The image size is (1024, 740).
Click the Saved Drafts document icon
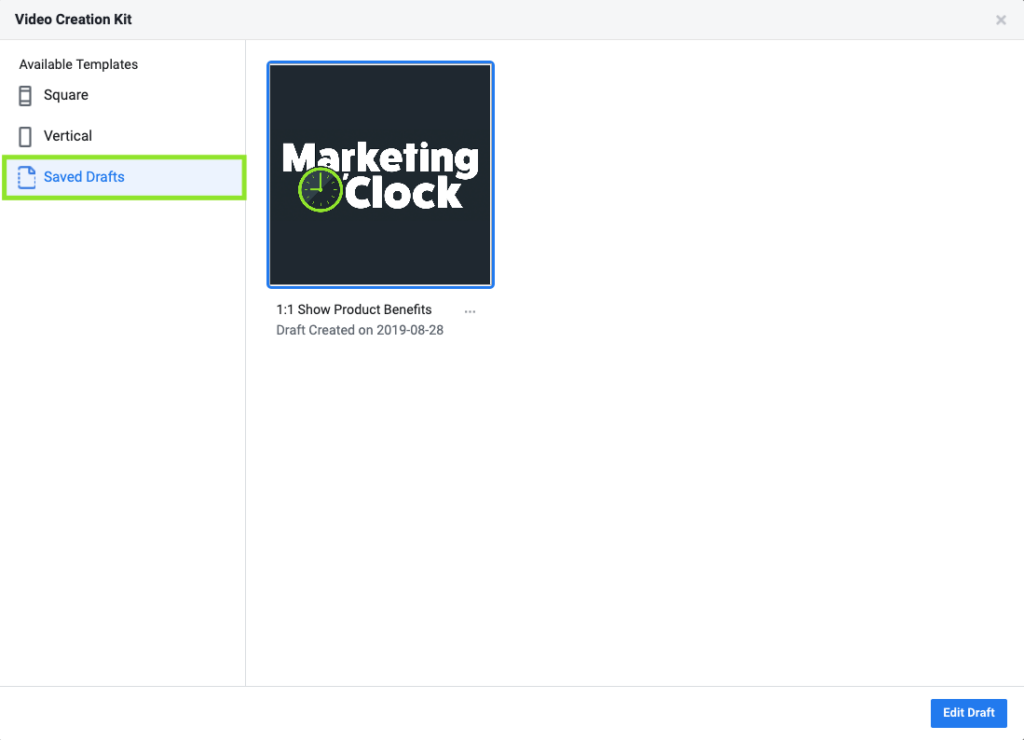pos(26,177)
